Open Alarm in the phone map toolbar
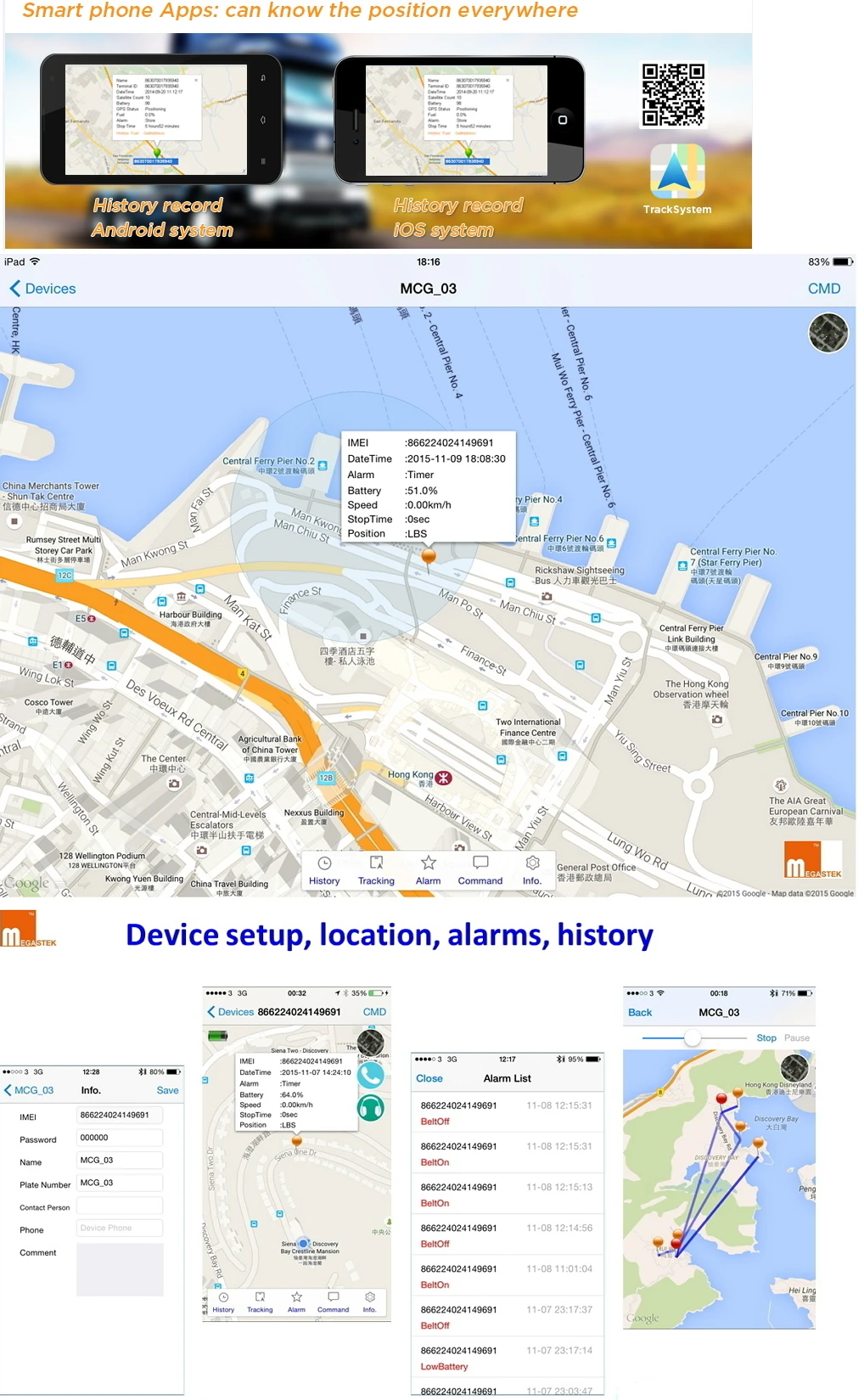 click(x=296, y=1303)
